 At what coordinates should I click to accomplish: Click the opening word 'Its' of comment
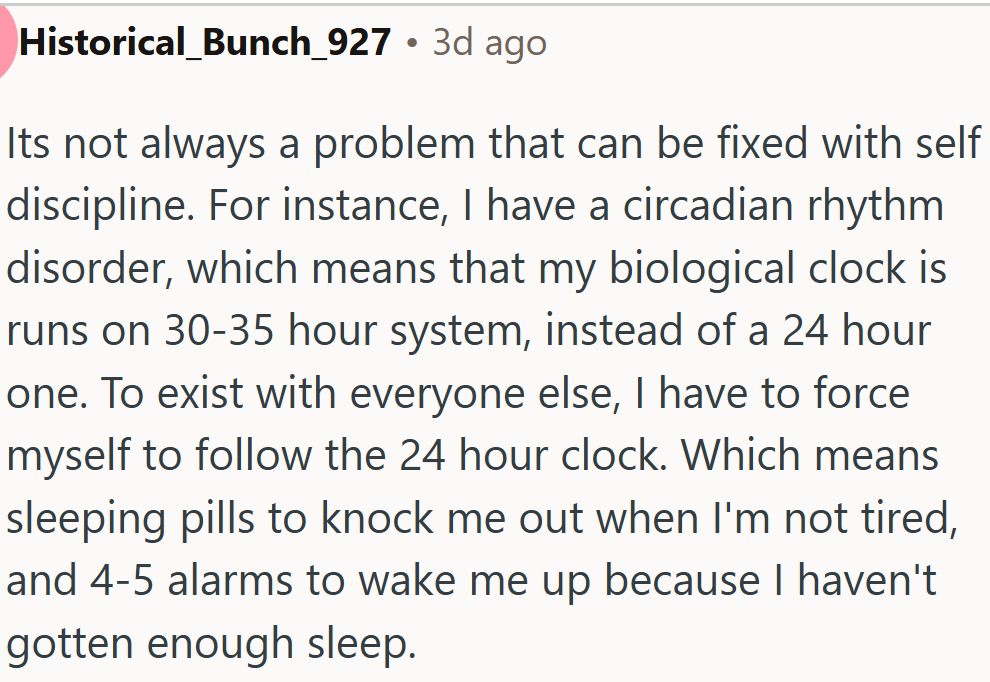point(28,143)
